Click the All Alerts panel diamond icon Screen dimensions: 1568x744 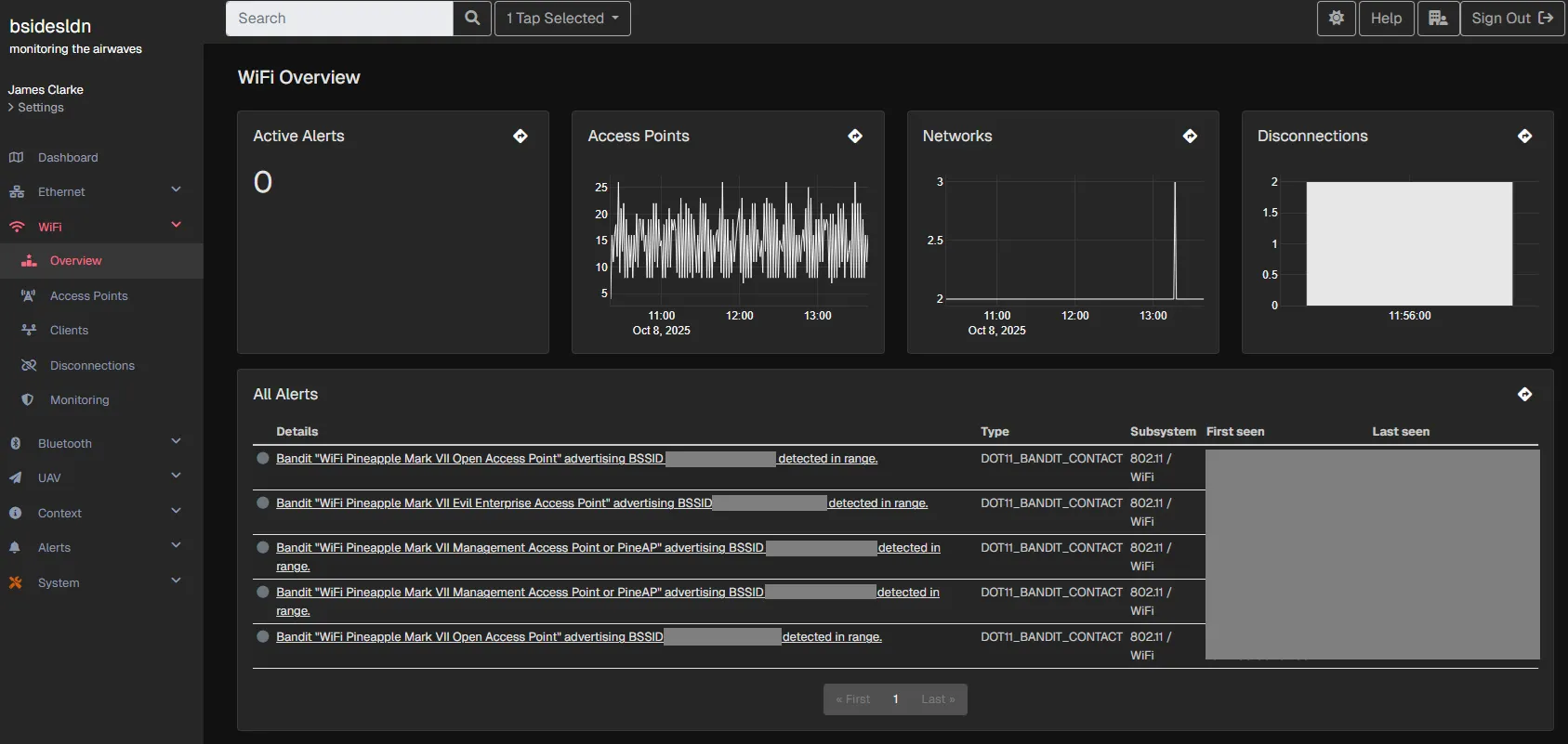pos(1524,395)
